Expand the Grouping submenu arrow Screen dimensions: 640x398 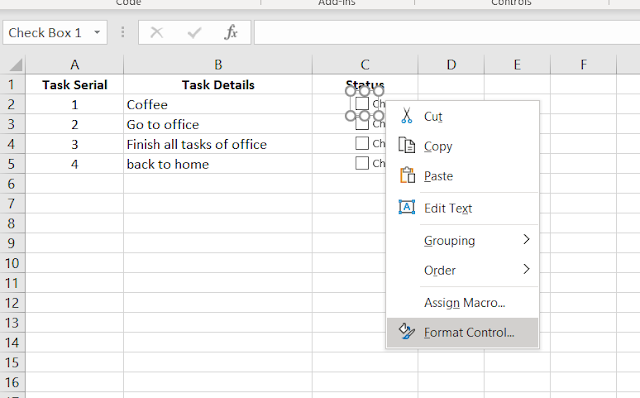(x=526, y=239)
